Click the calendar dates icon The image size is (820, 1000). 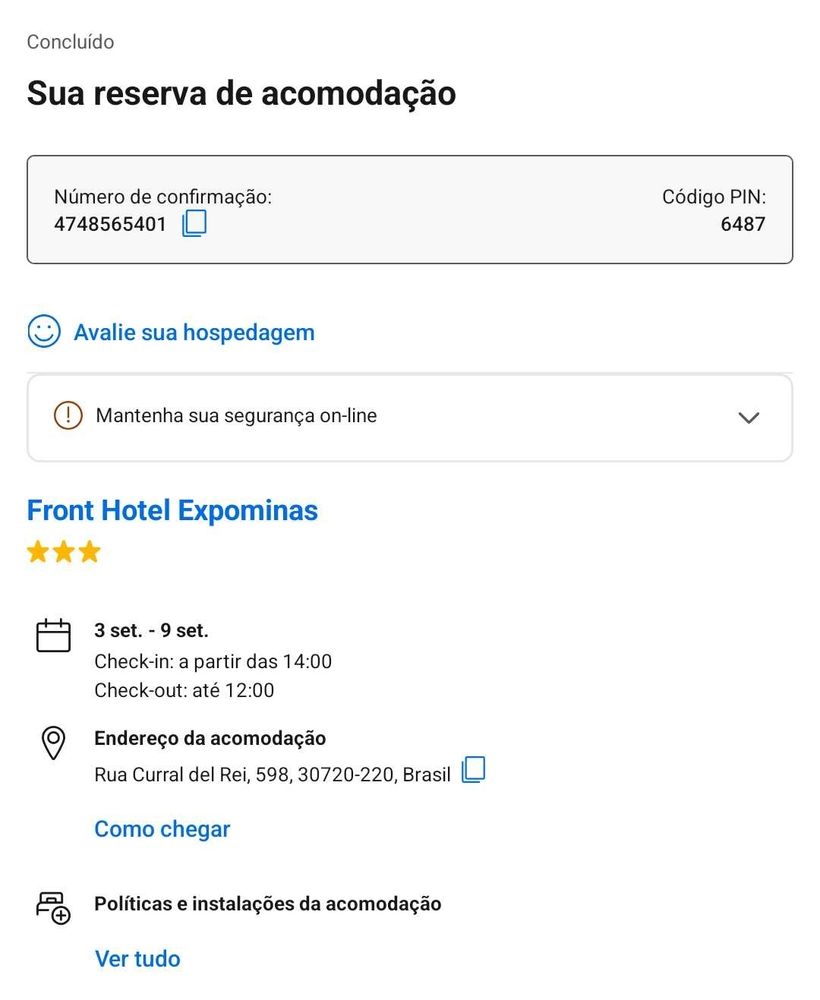(x=53, y=636)
